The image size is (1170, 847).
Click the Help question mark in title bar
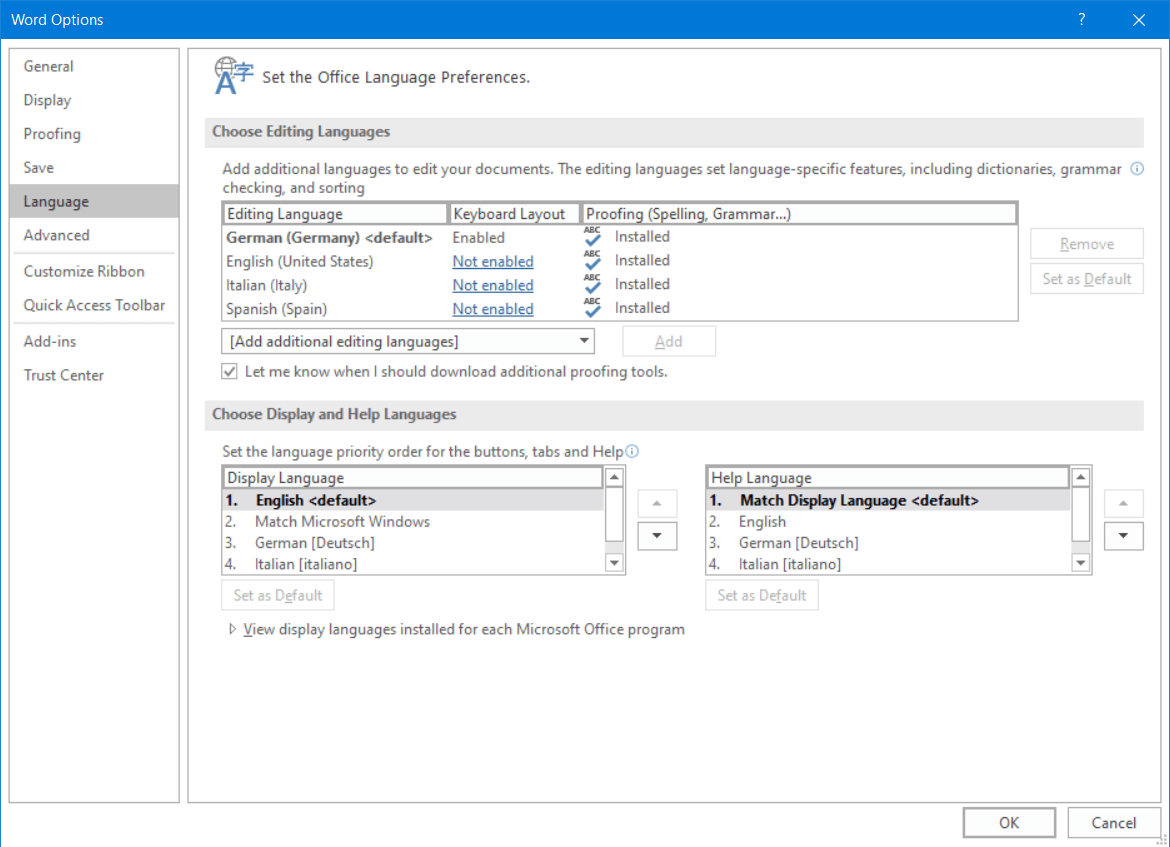click(x=1081, y=19)
